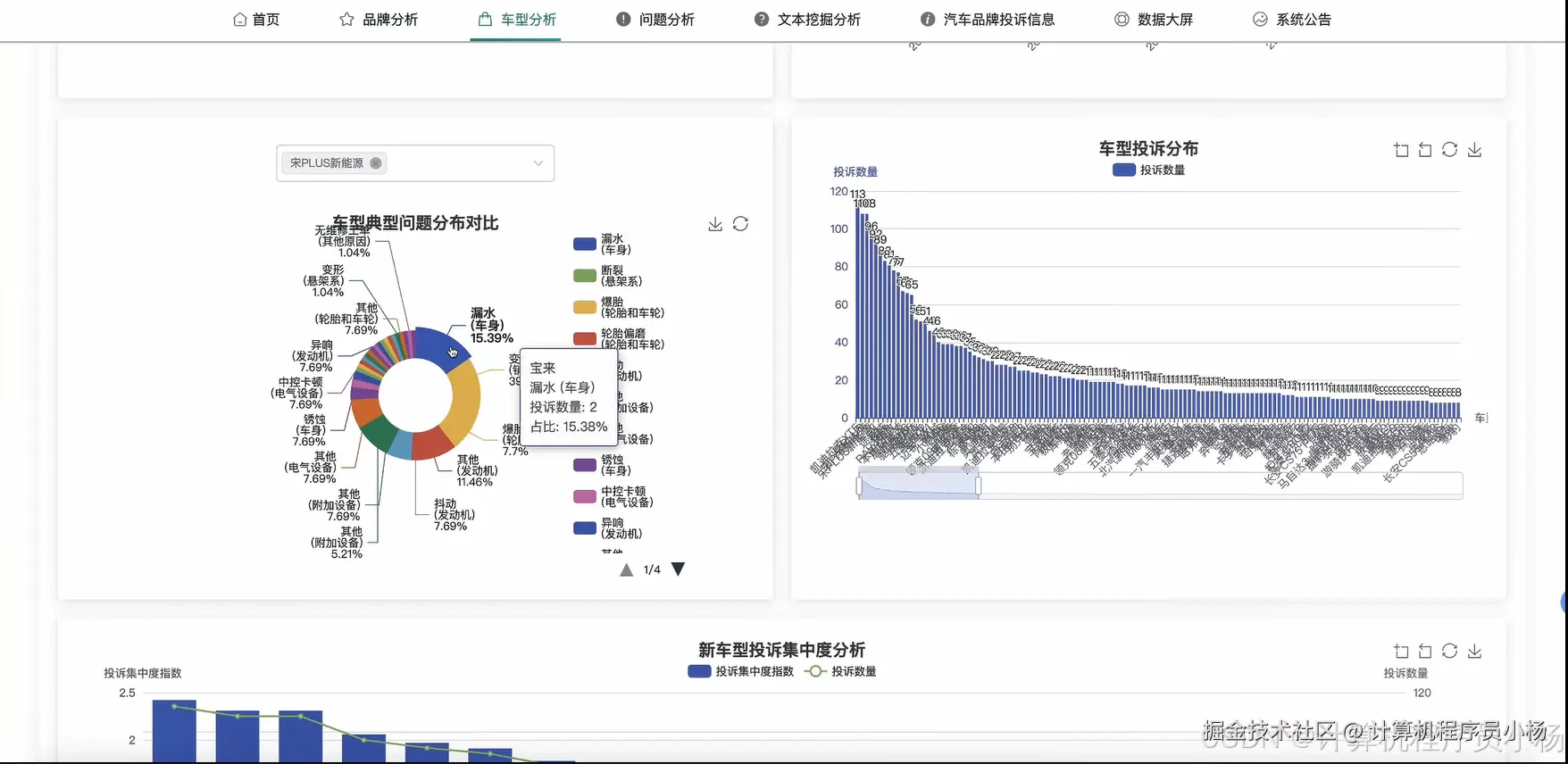The width and height of the screenshot is (1568, 764).
Task: Click the red slice of the donut chart
Action: (430, 444)
